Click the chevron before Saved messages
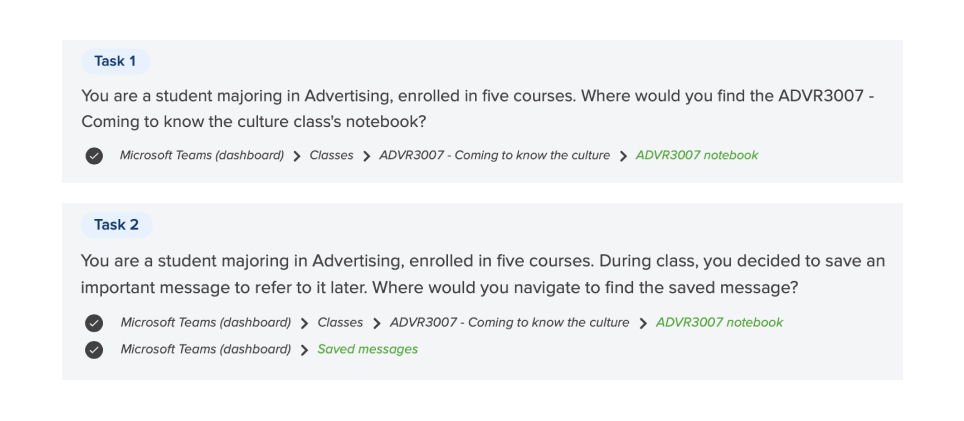Screen dimensions: 964x421 (304, 350)
